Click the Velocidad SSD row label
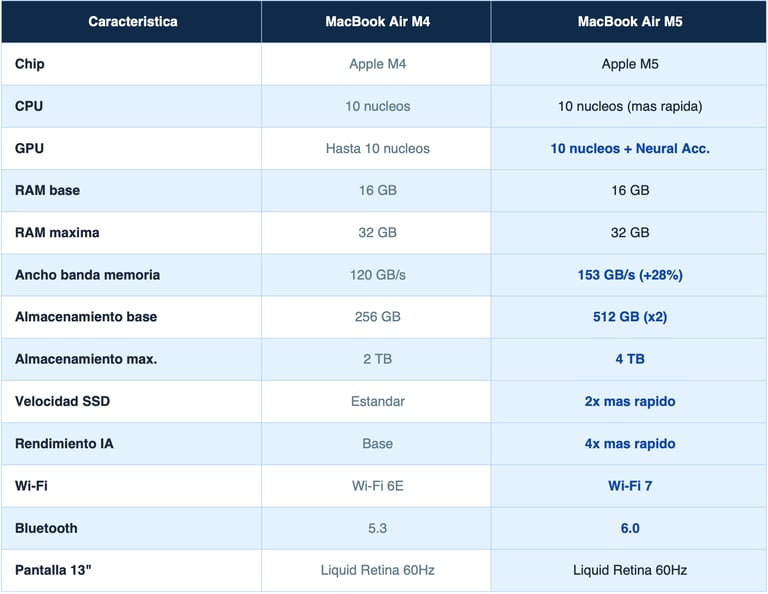Screen dimensions: 768x594 point(62,401)
